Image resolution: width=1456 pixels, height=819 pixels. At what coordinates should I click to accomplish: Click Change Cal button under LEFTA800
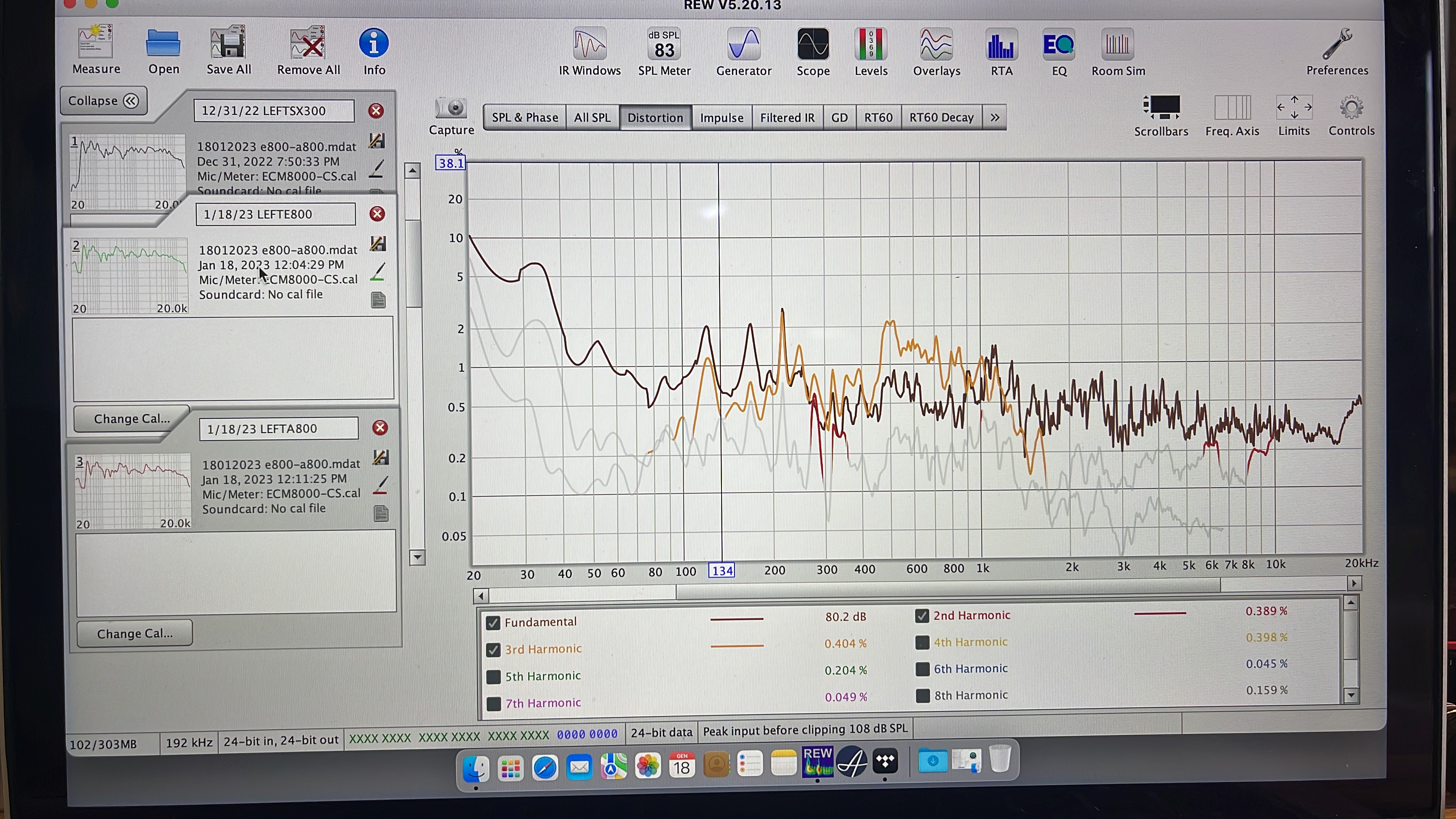pyautogui.click(x=135, y=634)
